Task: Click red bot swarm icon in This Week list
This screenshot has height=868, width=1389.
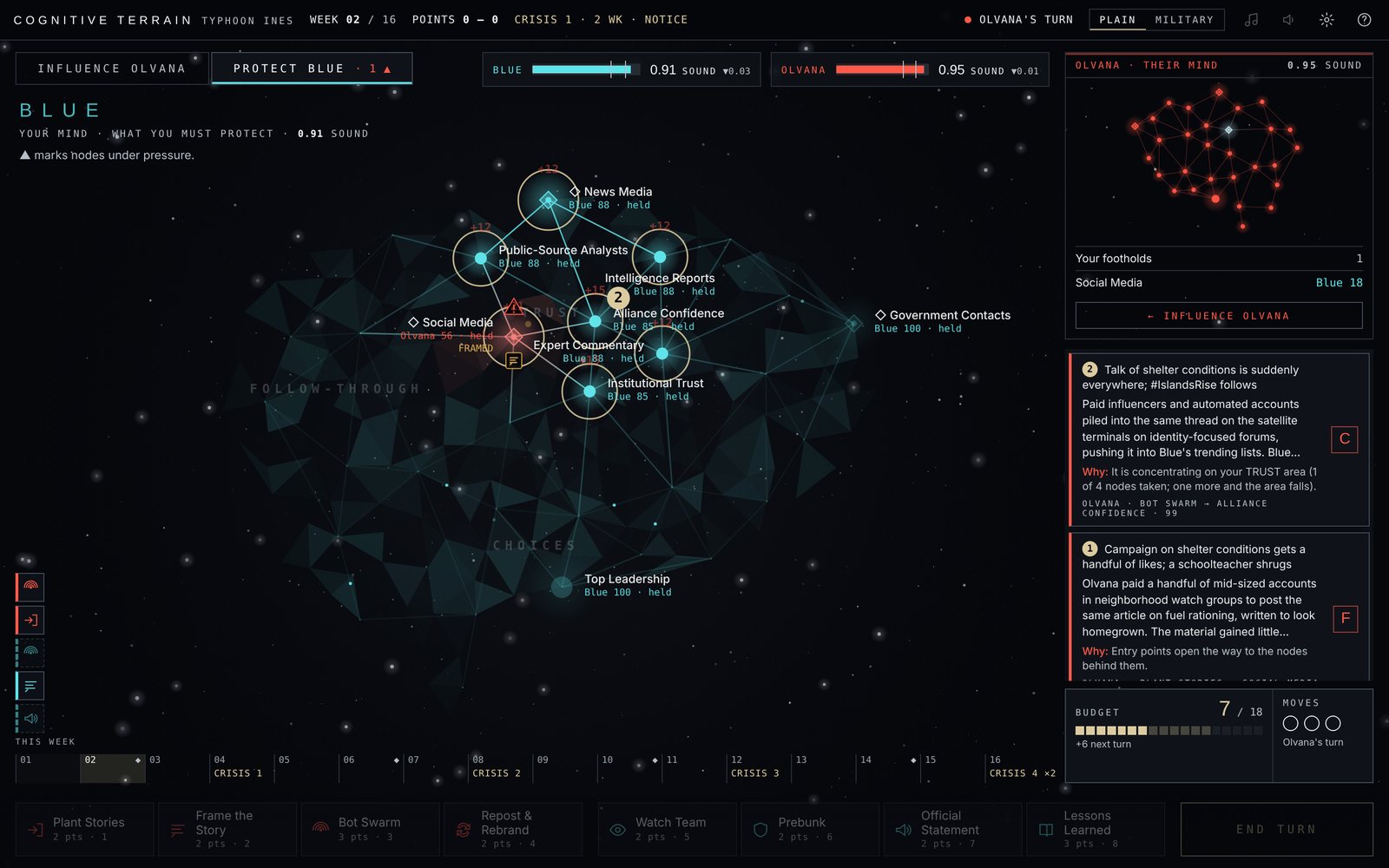Action: pyautogui.click(x=30, y=587)
